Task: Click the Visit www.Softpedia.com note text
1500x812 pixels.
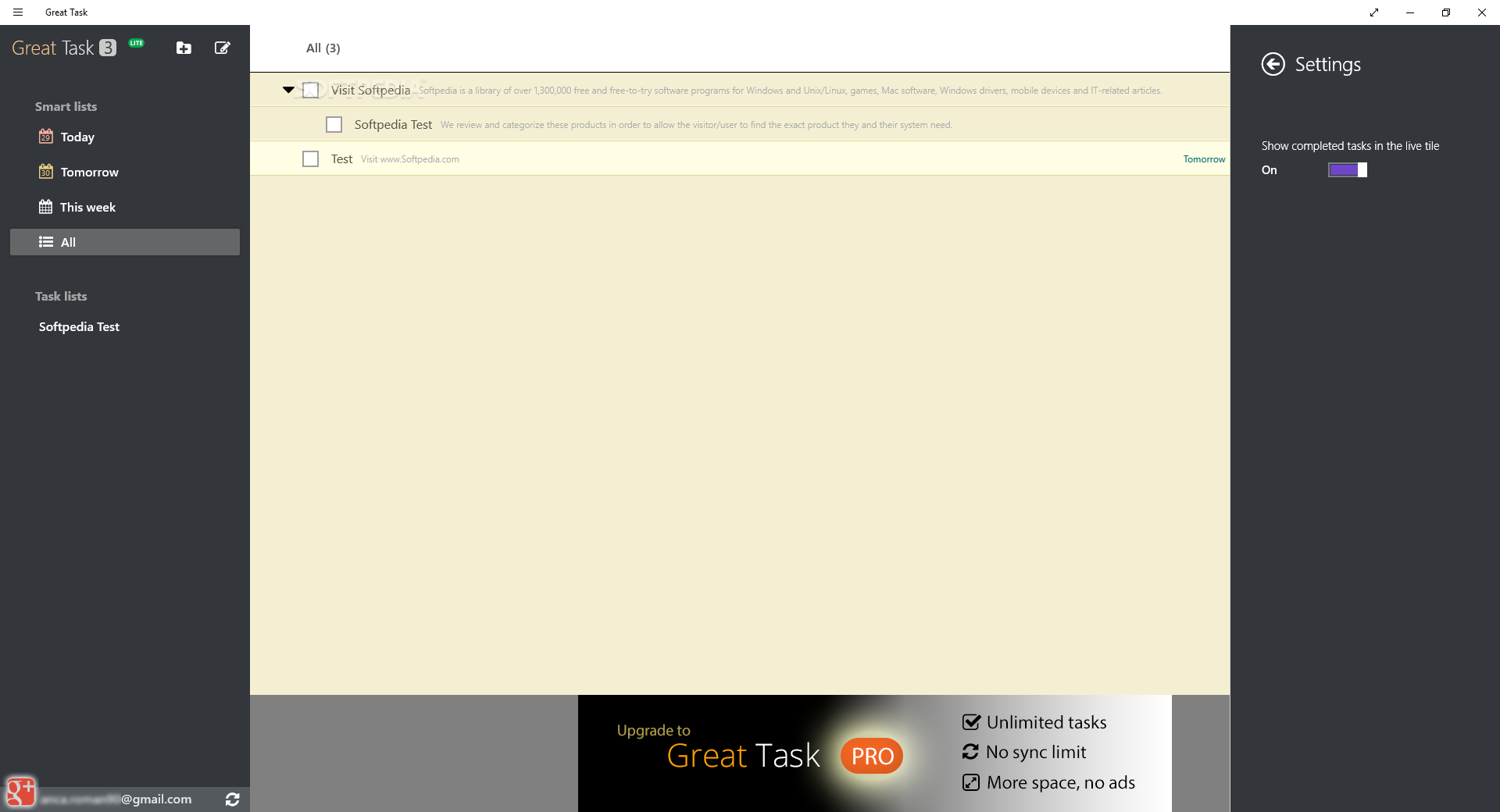Action: pos(410,159)
